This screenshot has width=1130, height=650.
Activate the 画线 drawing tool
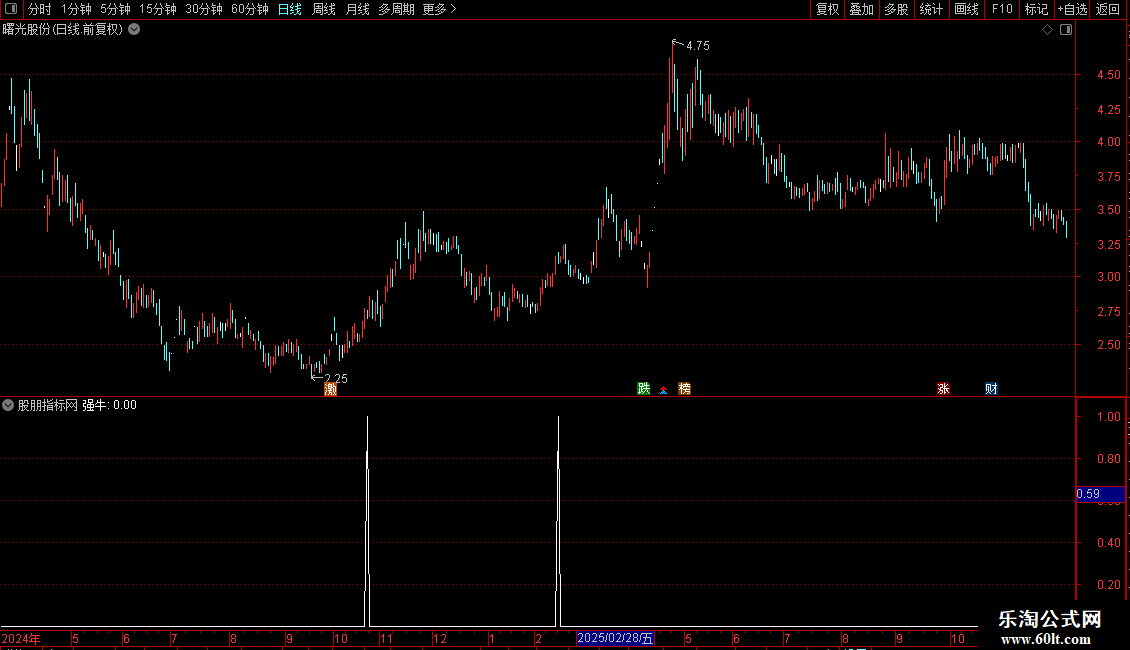(x=966, y=9)
